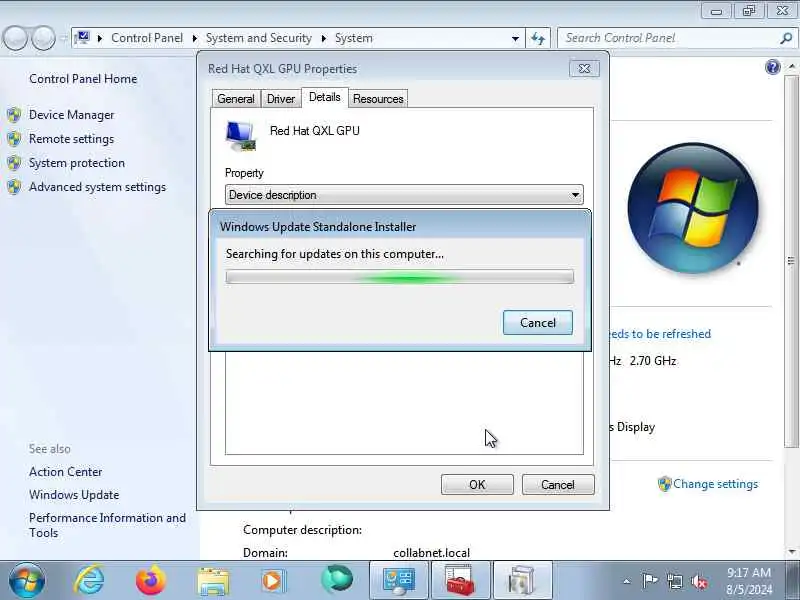800x600 pixels.
Task: Click the Back navigation button
Action: click(15, 38)
